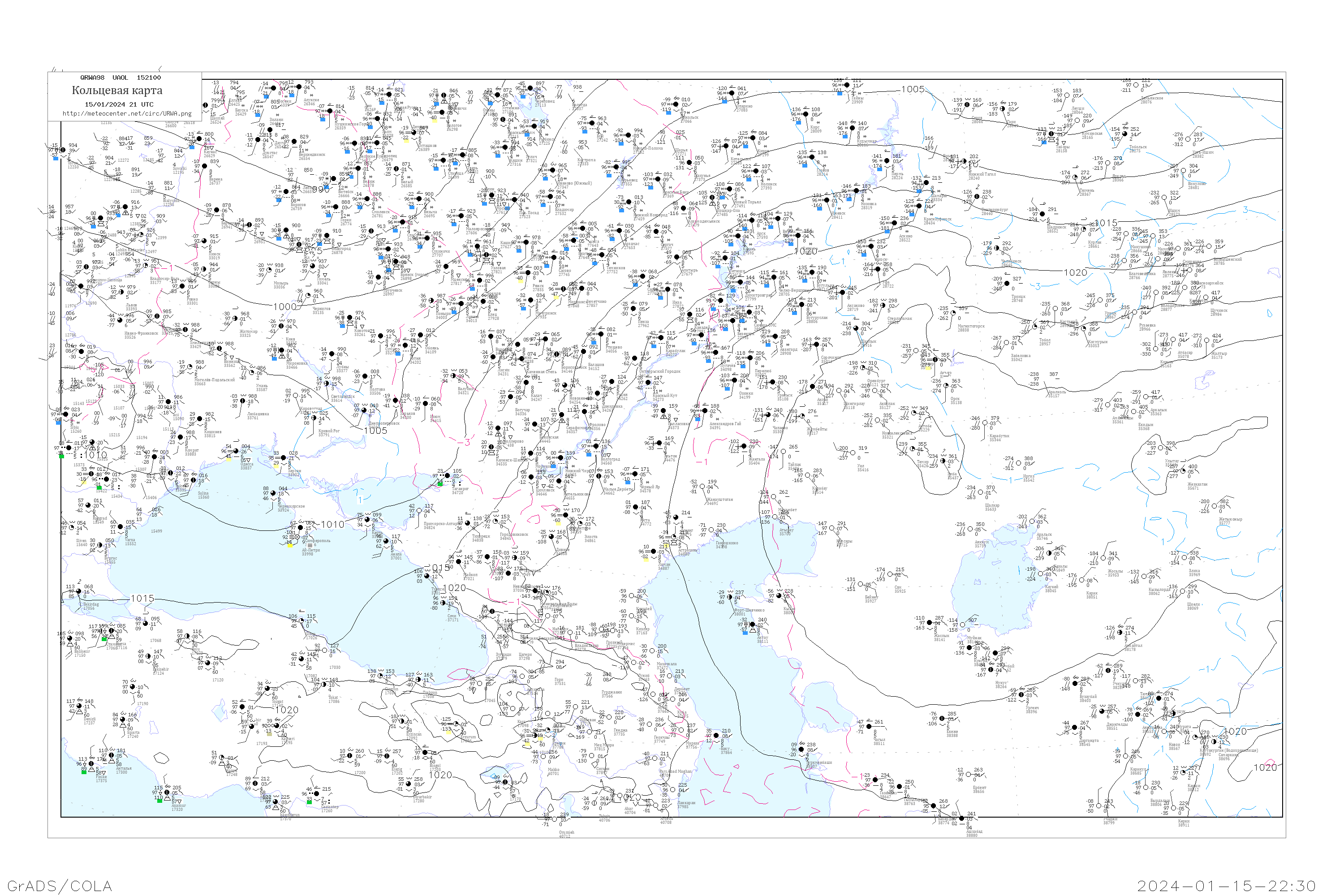Click the 1005 isobar label at top

913,89
